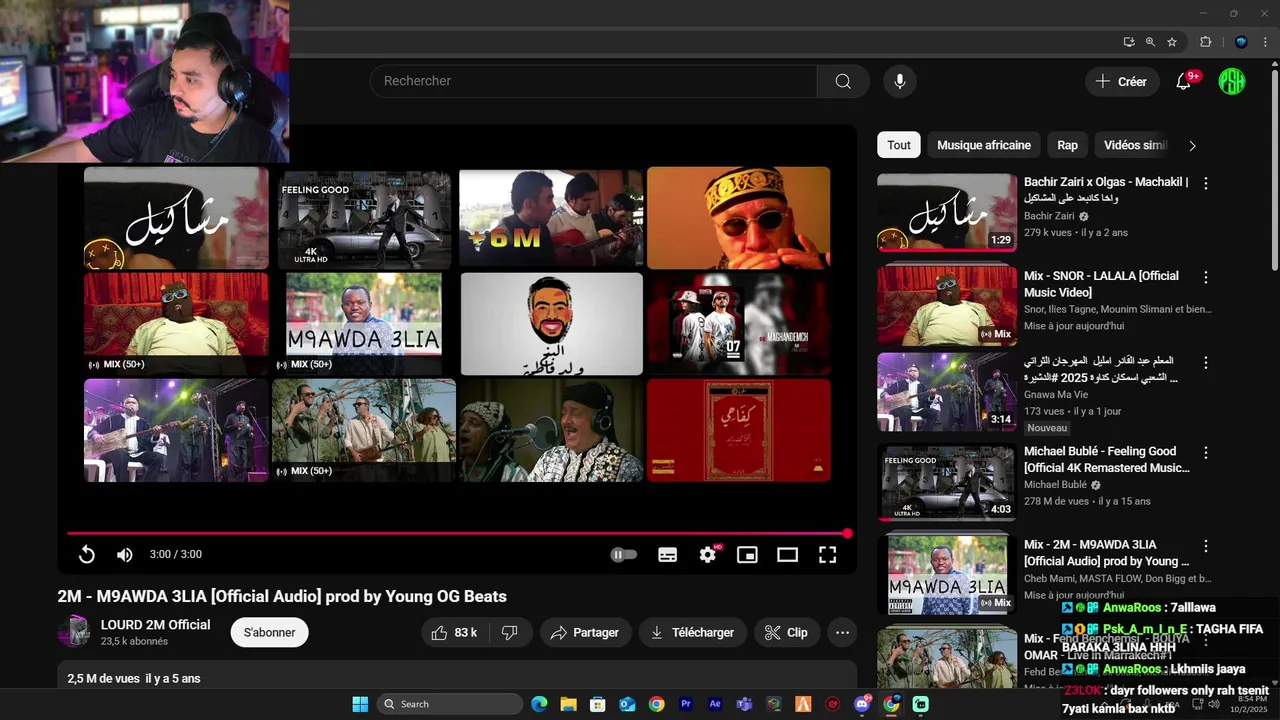This screenshot has width=1280, height=720.
Task: Click the install app icon in address bar
Action: pos(1129,42)
